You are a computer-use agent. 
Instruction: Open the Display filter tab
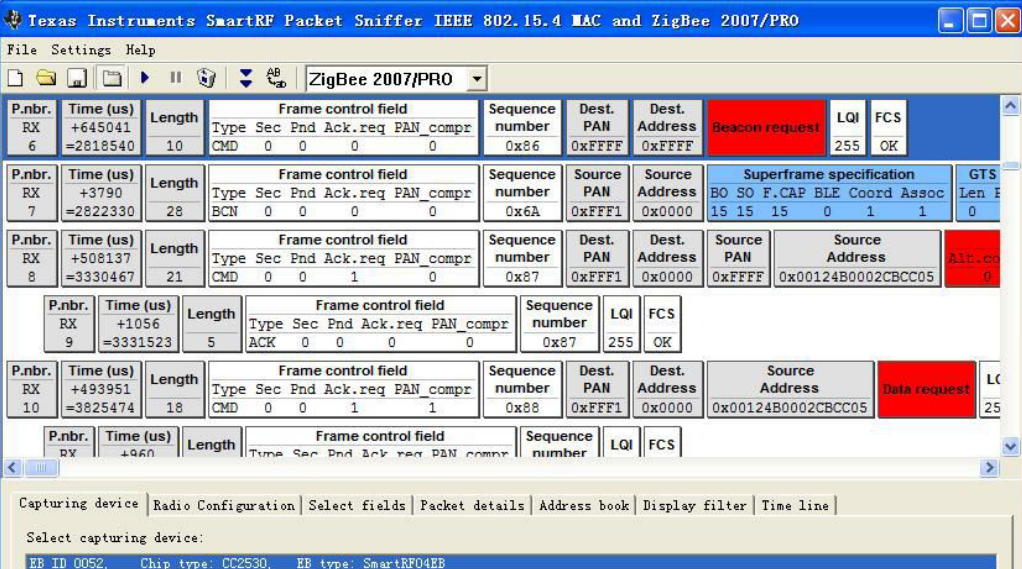tap(694, 506)
